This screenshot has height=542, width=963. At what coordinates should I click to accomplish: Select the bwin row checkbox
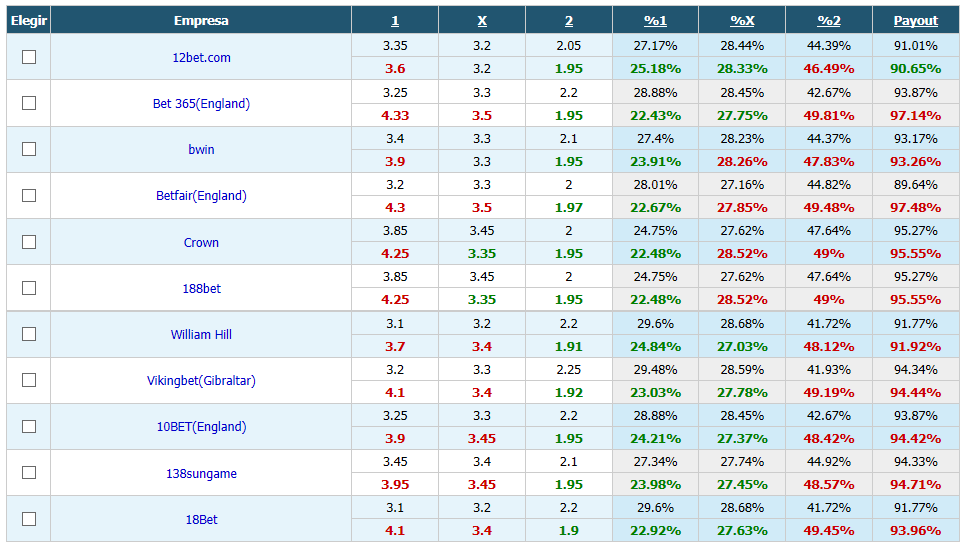point(29,149)
